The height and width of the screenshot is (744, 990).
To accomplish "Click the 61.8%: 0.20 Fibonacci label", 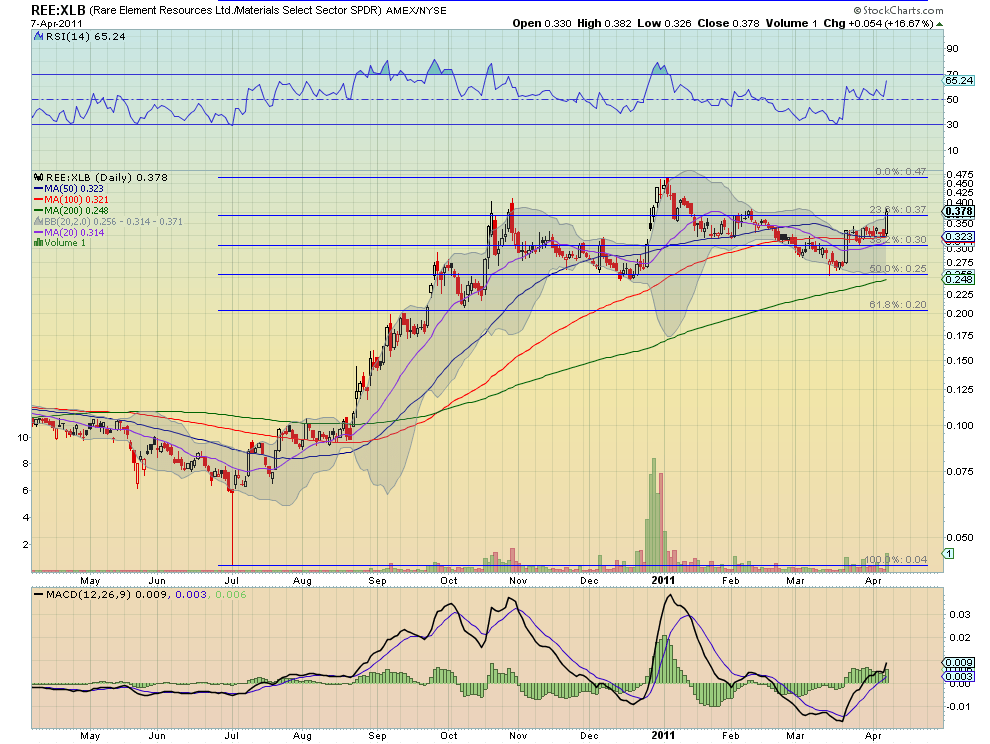I will [898, 304].
